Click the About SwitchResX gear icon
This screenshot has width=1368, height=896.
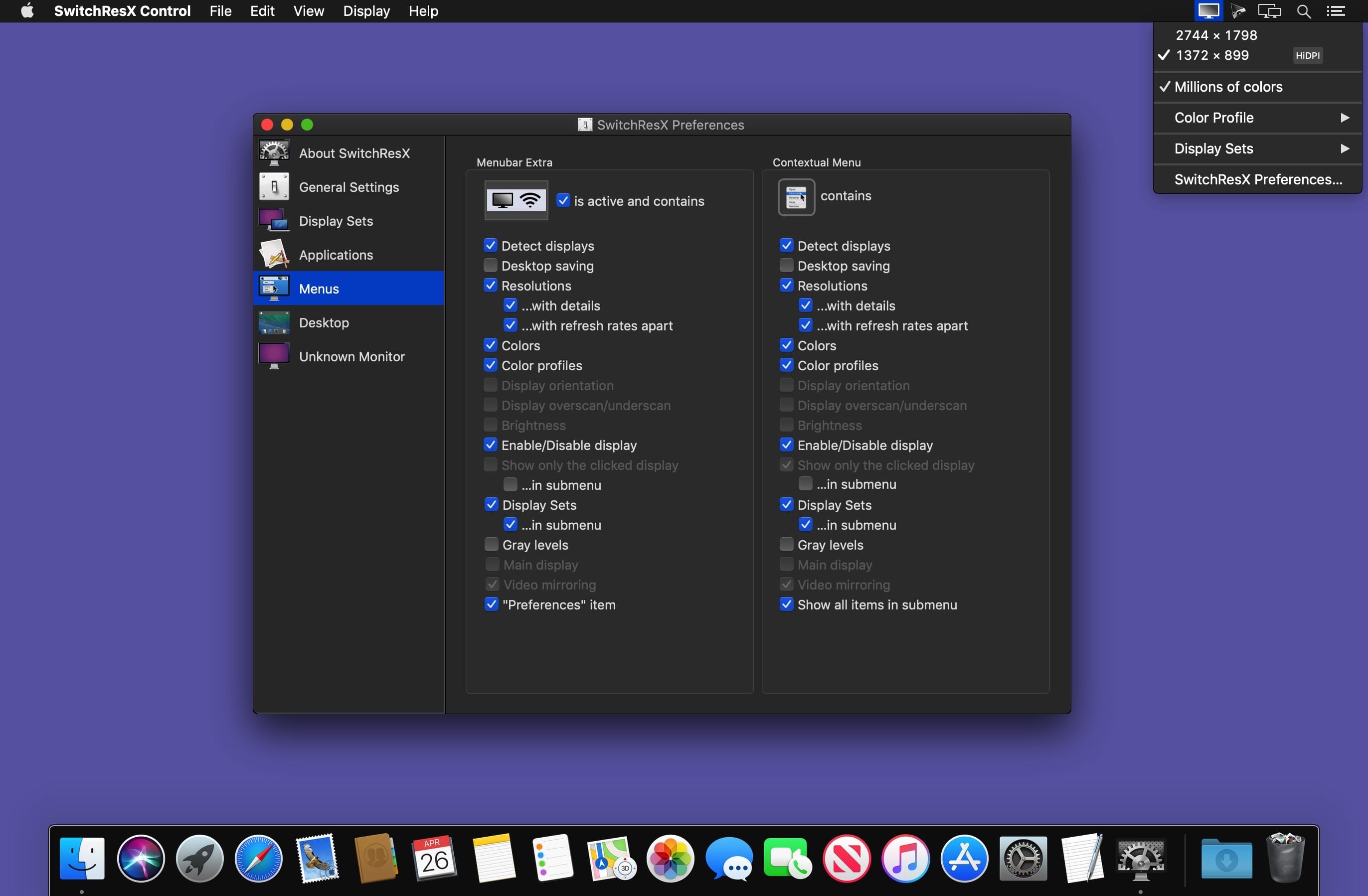[274, 153]
